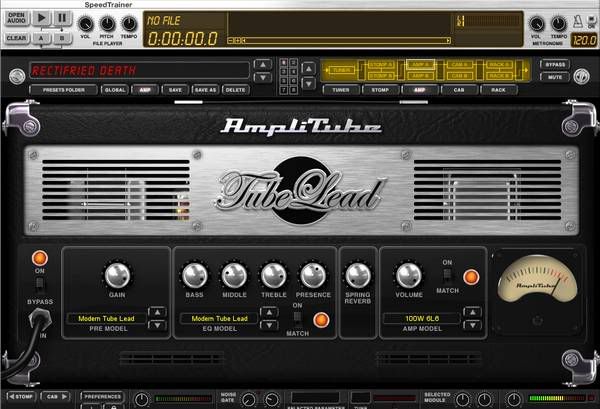Adjust the file player VOL knob

click(x=85, y=24)
